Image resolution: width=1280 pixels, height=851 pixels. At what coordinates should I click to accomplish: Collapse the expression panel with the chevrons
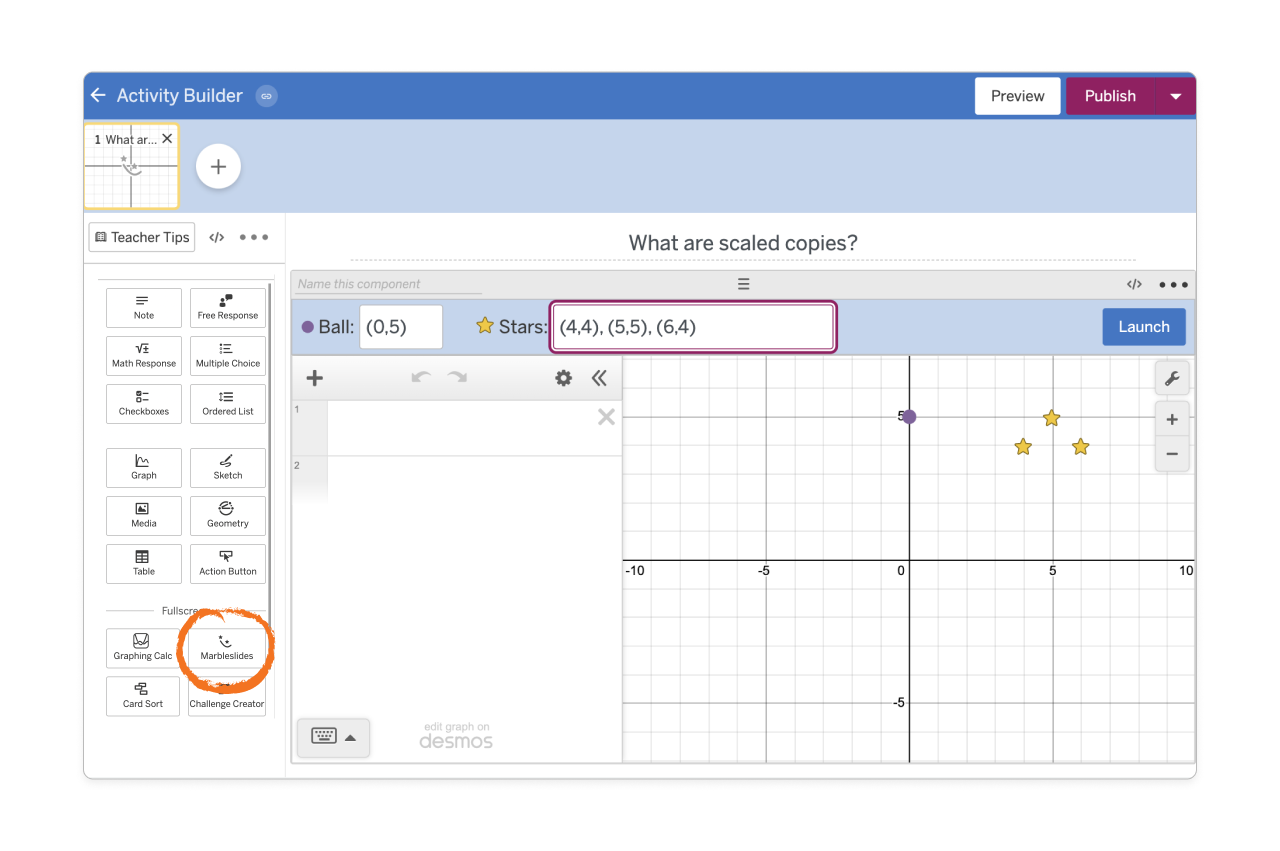600,378
